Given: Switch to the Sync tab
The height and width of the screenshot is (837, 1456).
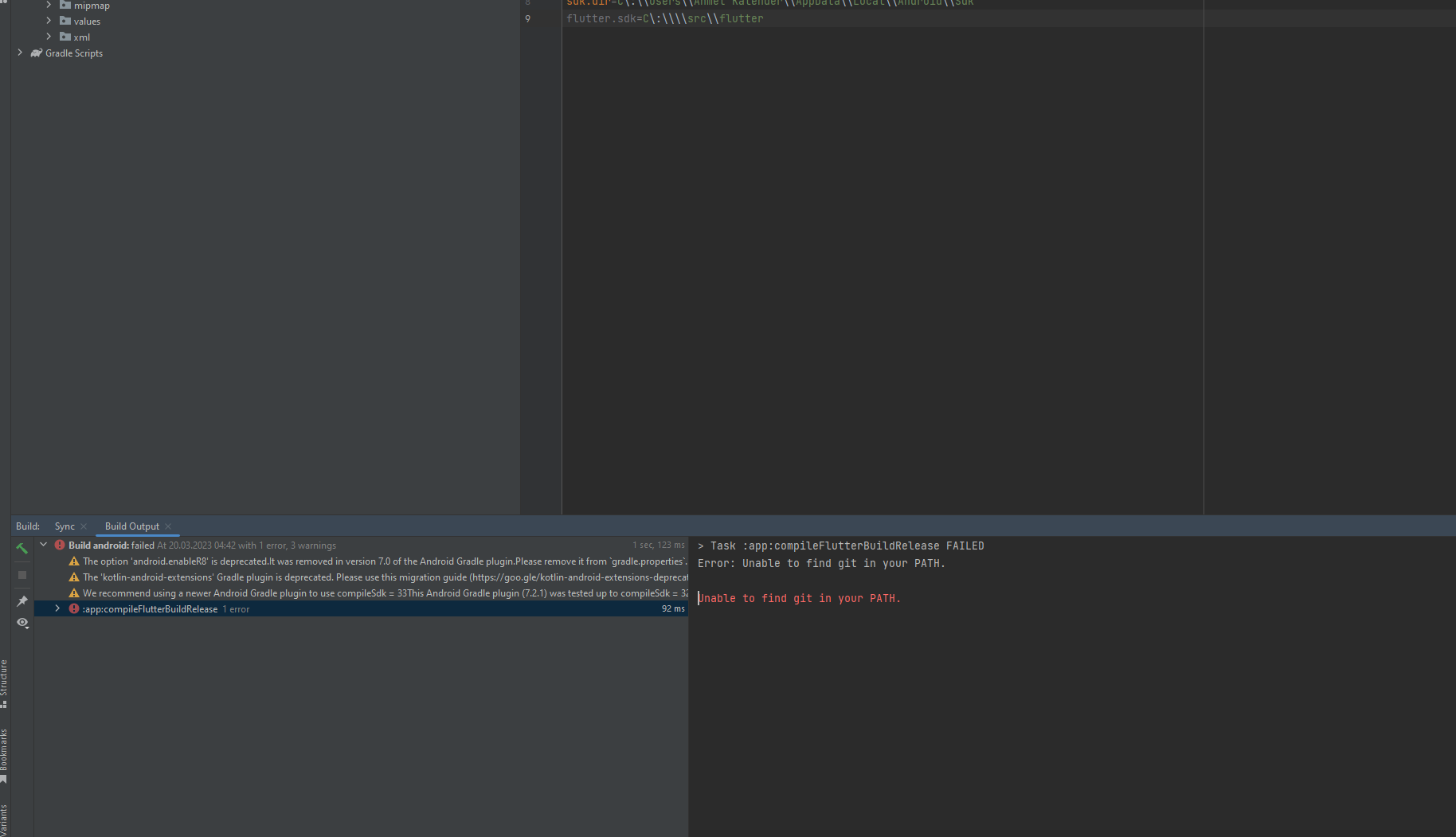Looking at the screenshot, I should (x=65, y=526).
